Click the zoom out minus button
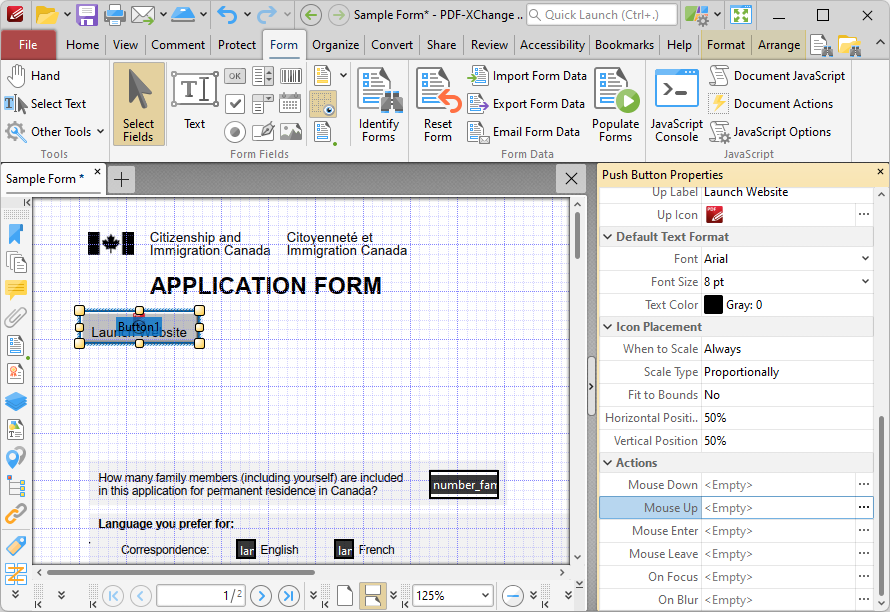 513,596
